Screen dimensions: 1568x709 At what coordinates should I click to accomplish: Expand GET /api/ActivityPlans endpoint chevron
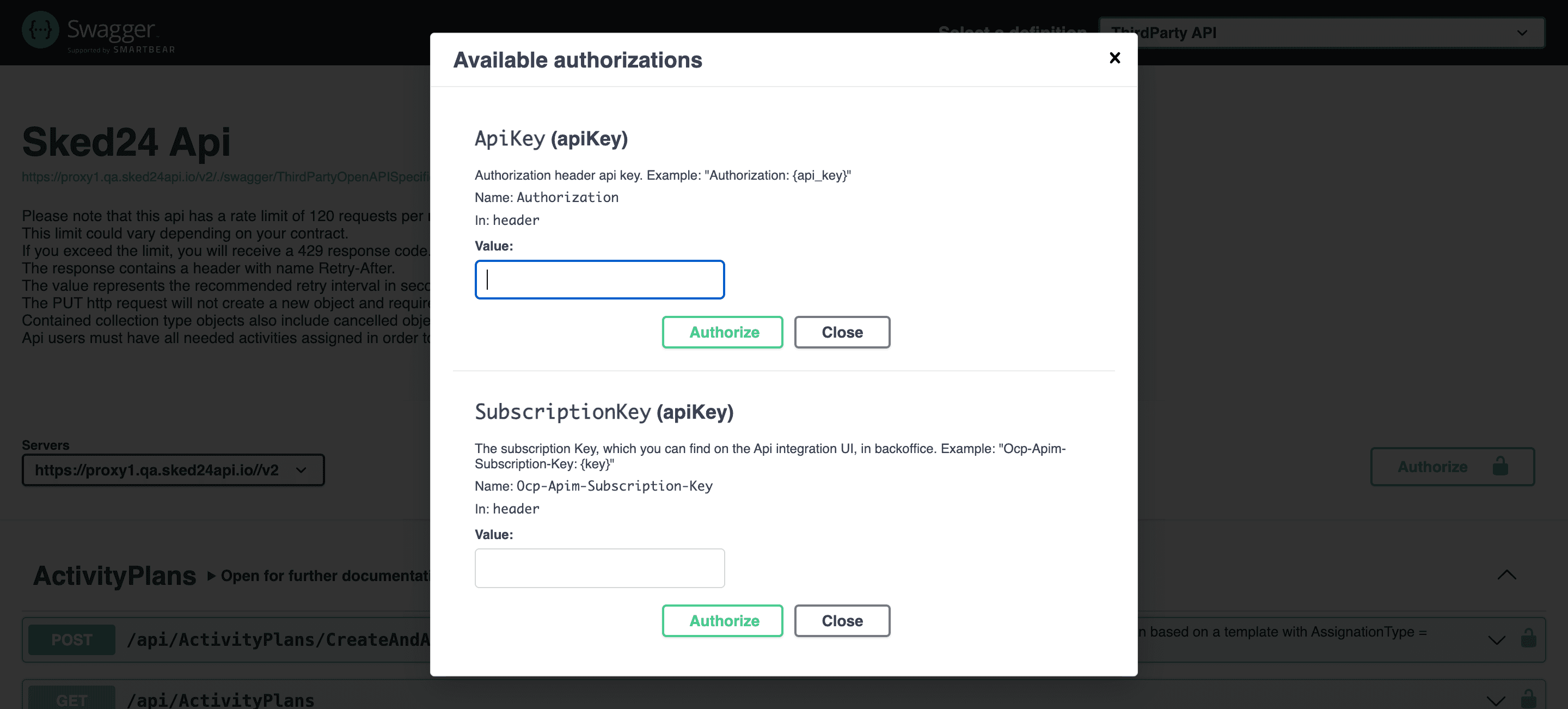click(1496, 700)
